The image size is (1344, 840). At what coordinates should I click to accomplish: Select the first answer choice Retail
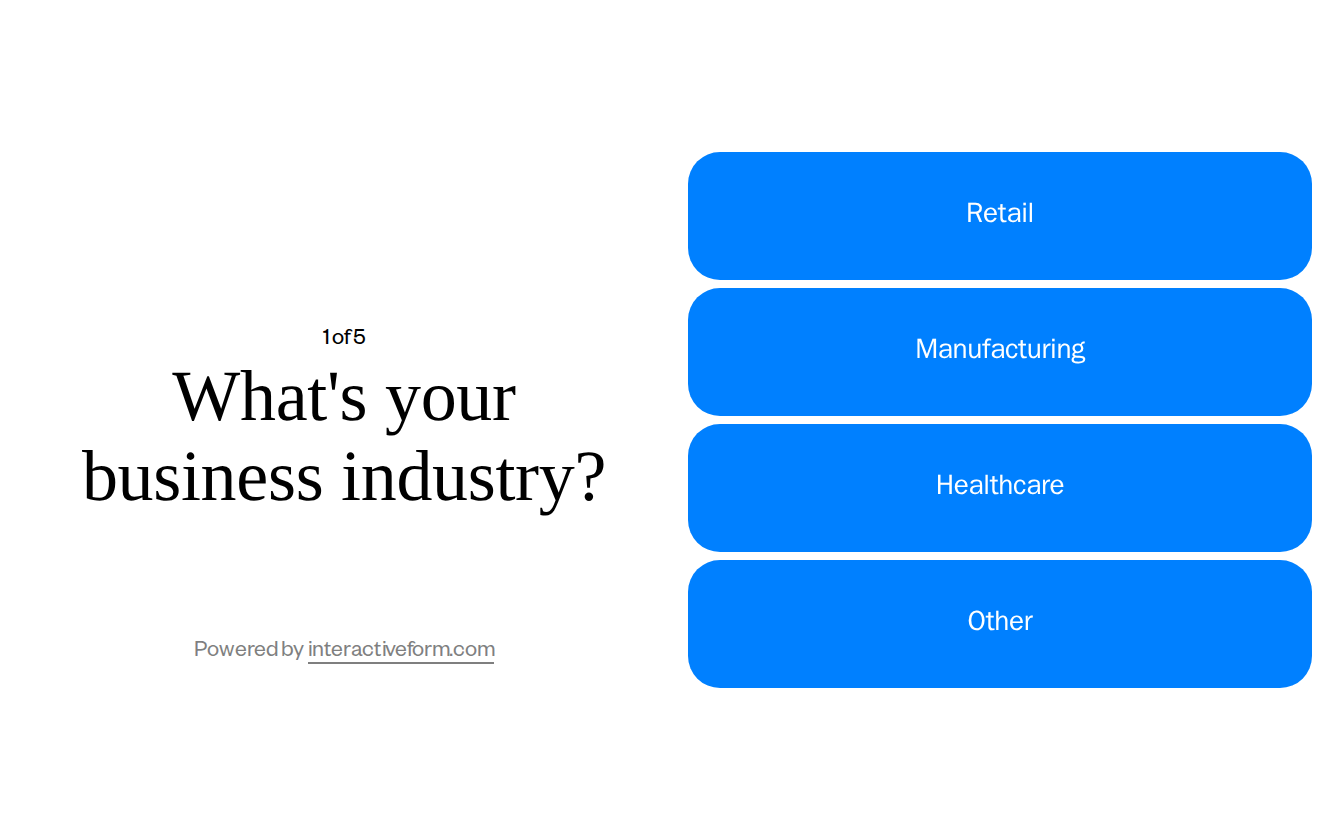(1000, 214)
